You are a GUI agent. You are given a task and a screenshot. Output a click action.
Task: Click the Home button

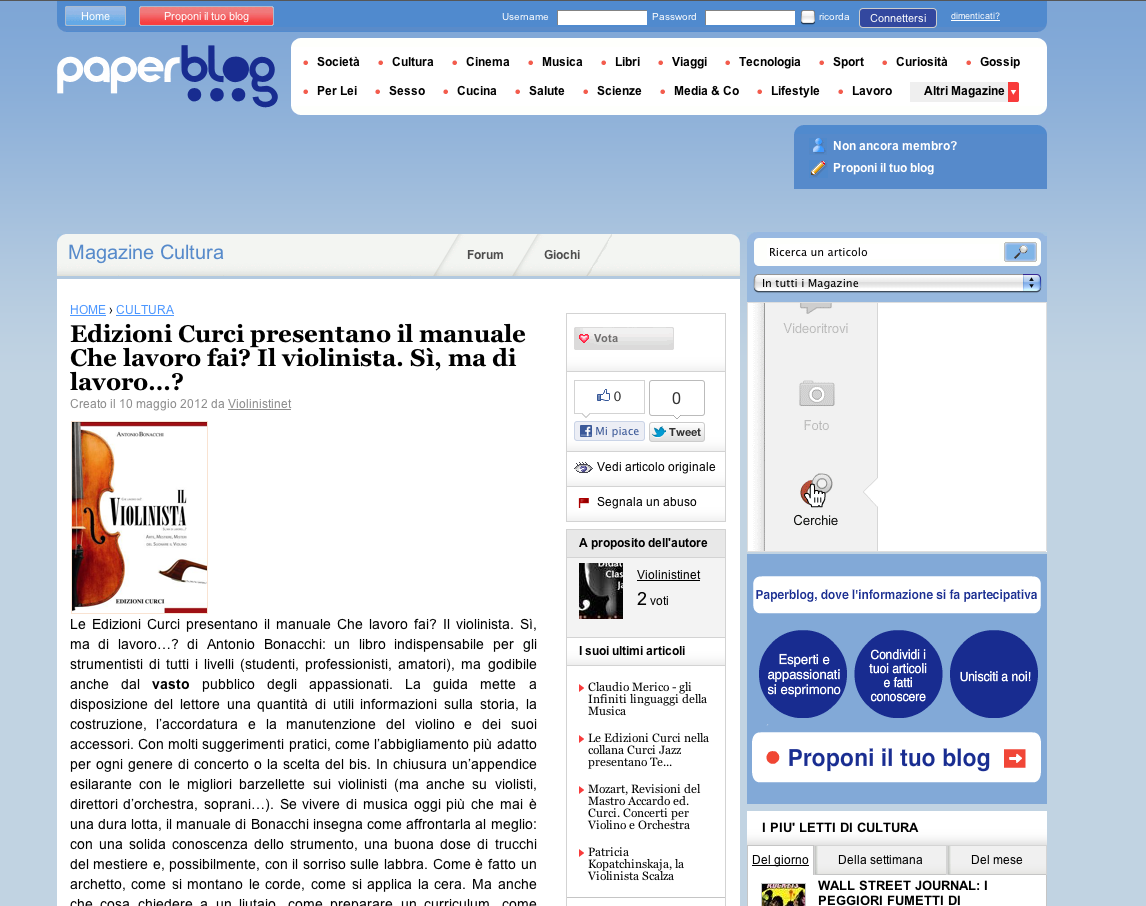click(95, 16)
